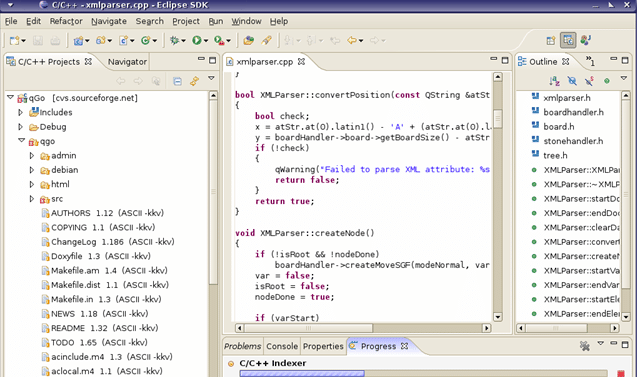This screenshot has width=637, height=377.
Task: Click the Outline tab icon
Action: (x=522, y=61)
